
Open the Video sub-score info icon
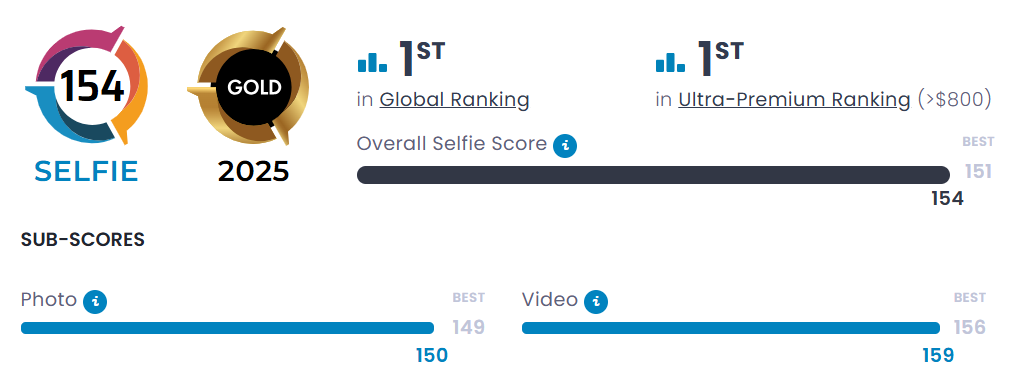(596, 301)
